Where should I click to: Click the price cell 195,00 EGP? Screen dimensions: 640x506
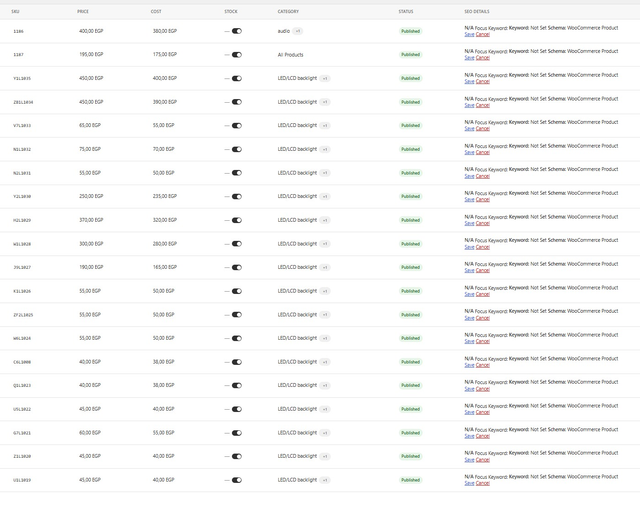click(91, 54)
